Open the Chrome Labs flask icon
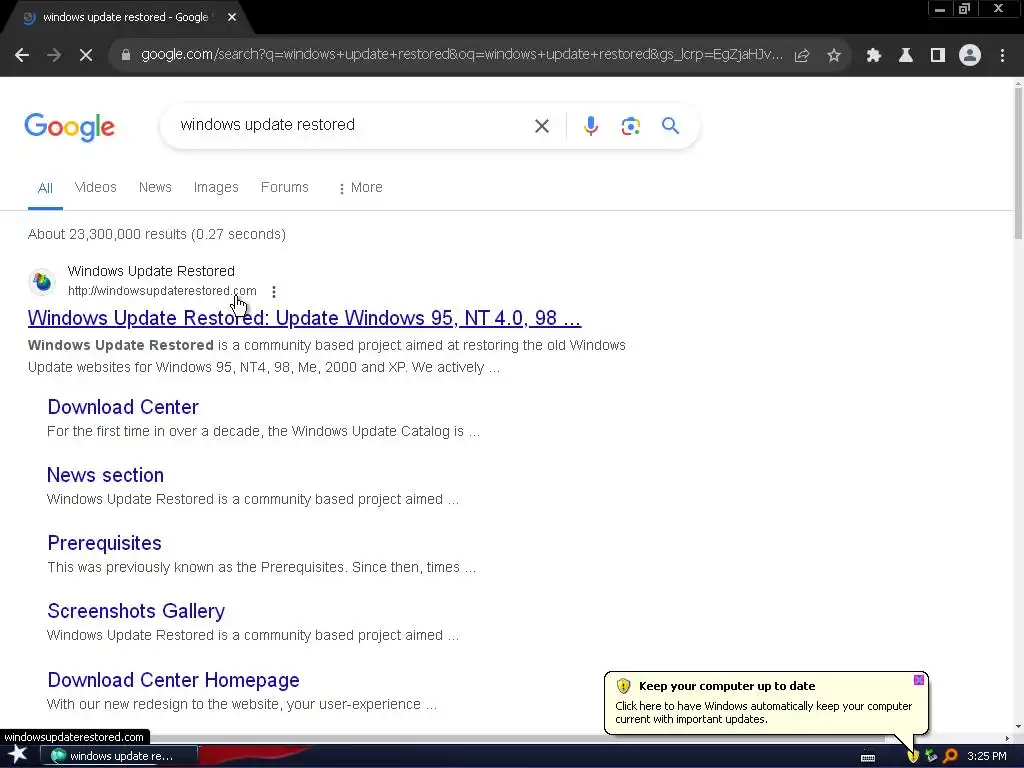This screenshot has height=768, width=1024. (906, 56)
